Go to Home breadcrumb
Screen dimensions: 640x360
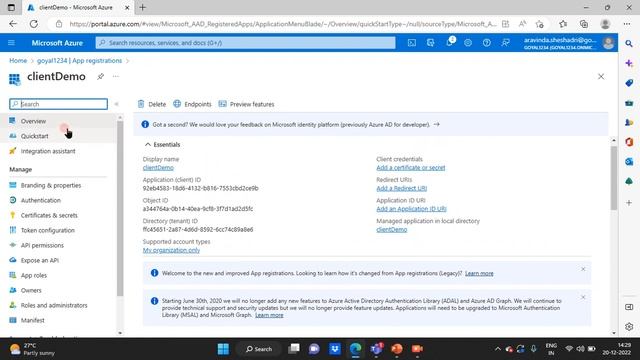click(x=18, y=60)
